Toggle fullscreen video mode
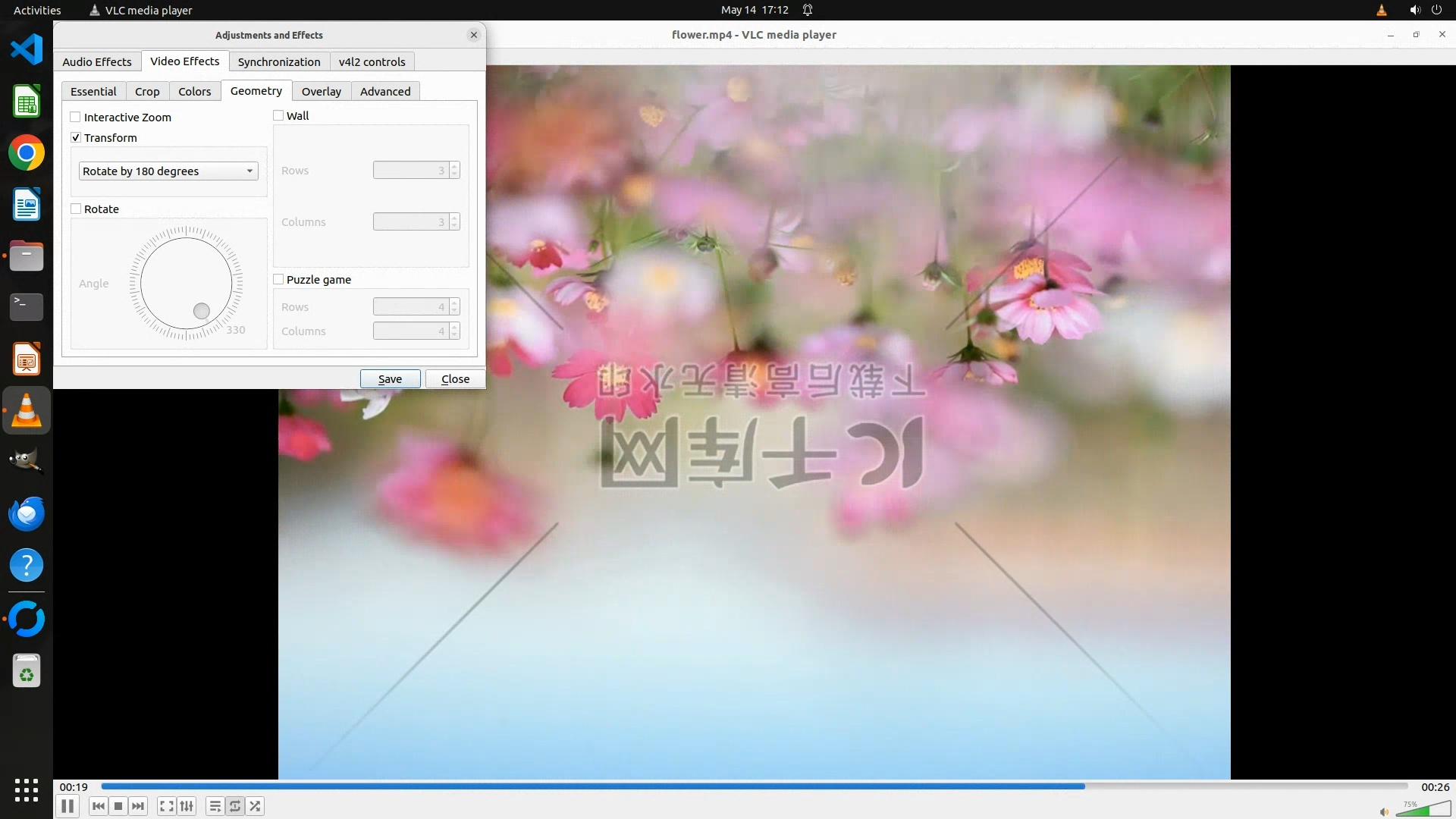The width and height of the screenshot is (1456, 819). (167, 806)
